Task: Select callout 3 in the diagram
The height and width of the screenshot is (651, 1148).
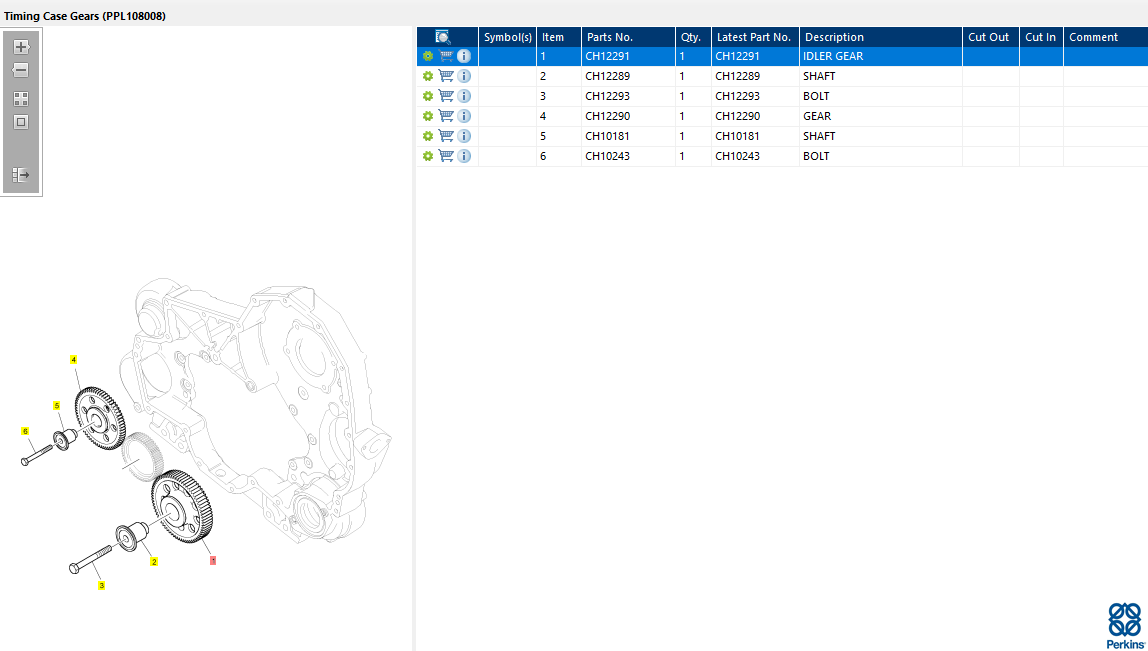Action: (101, 585)
